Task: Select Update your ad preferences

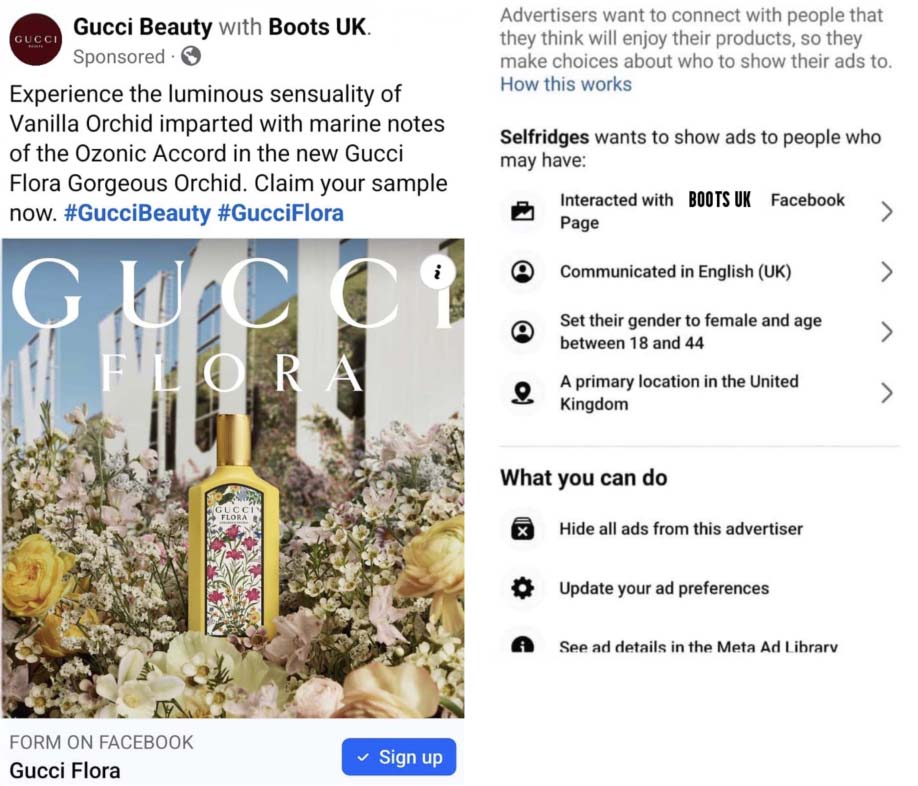Action: point(664,588)
